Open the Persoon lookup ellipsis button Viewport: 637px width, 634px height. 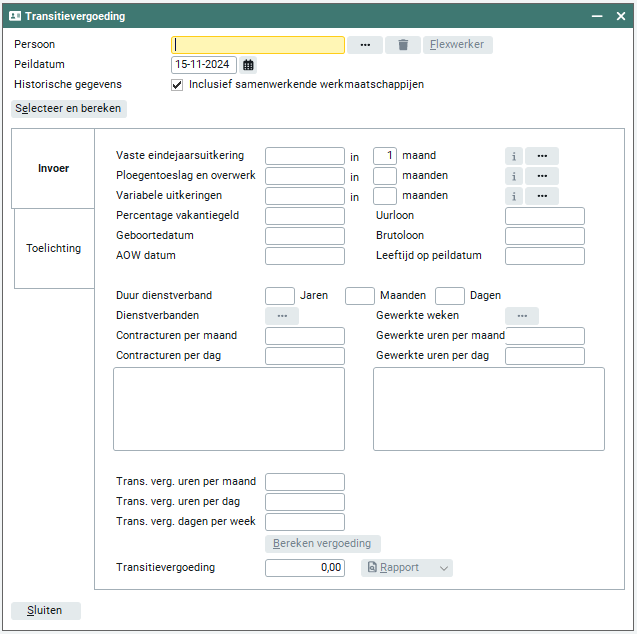tap(365, 45)
